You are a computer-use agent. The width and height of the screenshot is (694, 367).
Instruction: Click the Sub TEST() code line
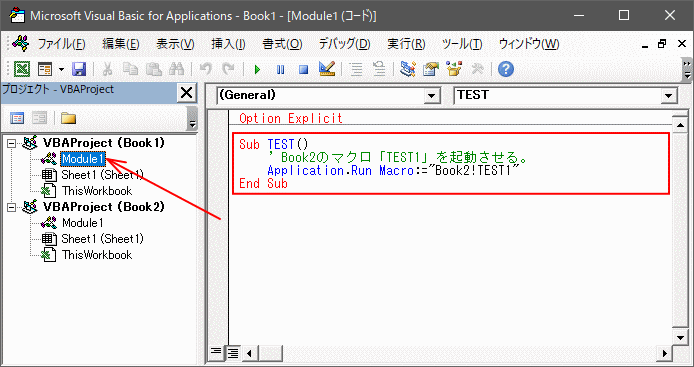[x=274, y=144]
